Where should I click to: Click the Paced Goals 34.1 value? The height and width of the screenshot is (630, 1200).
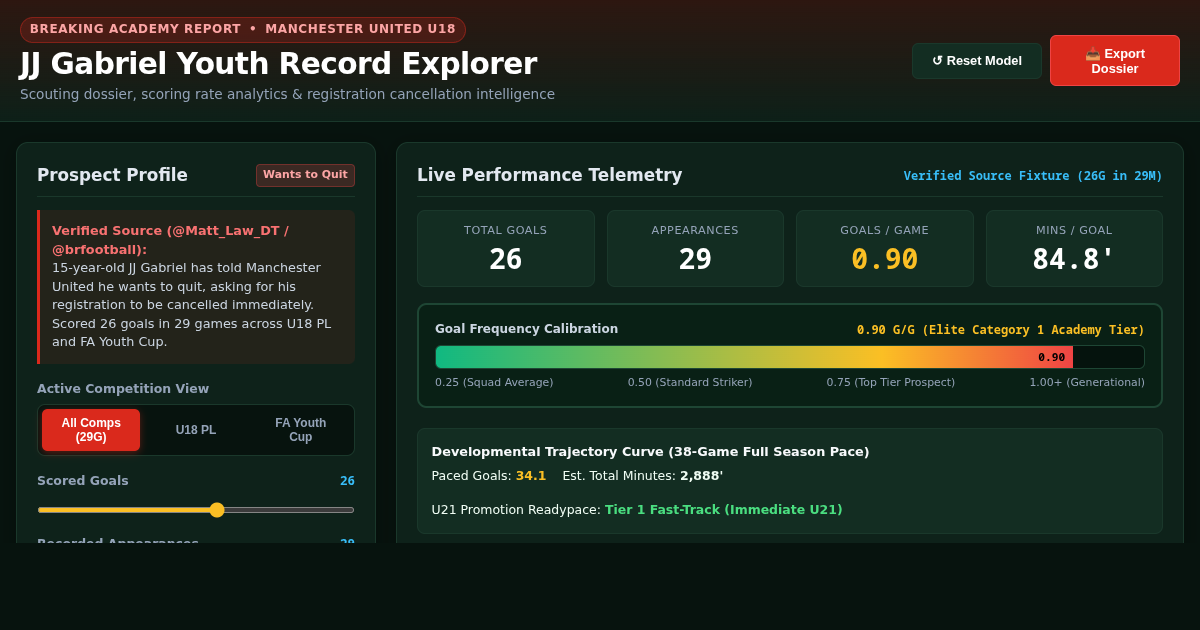point(531,476)
